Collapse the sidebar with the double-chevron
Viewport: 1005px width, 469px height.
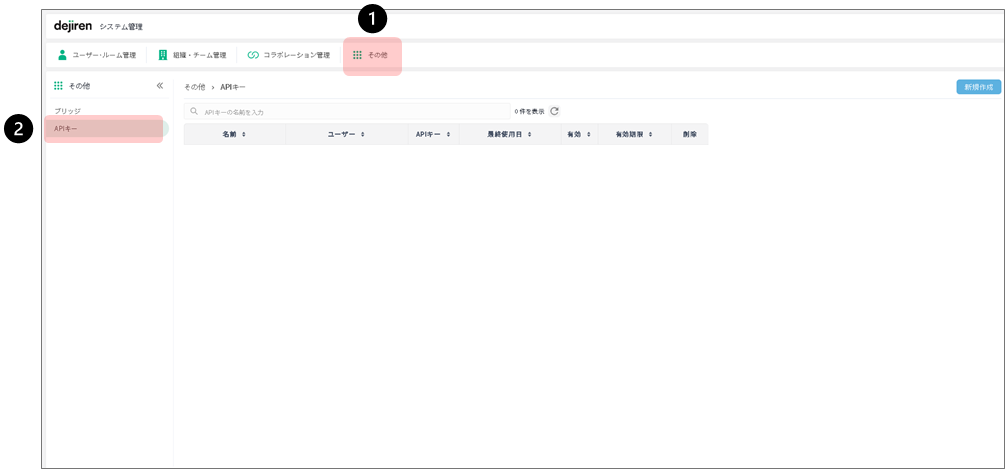point(160,86)
